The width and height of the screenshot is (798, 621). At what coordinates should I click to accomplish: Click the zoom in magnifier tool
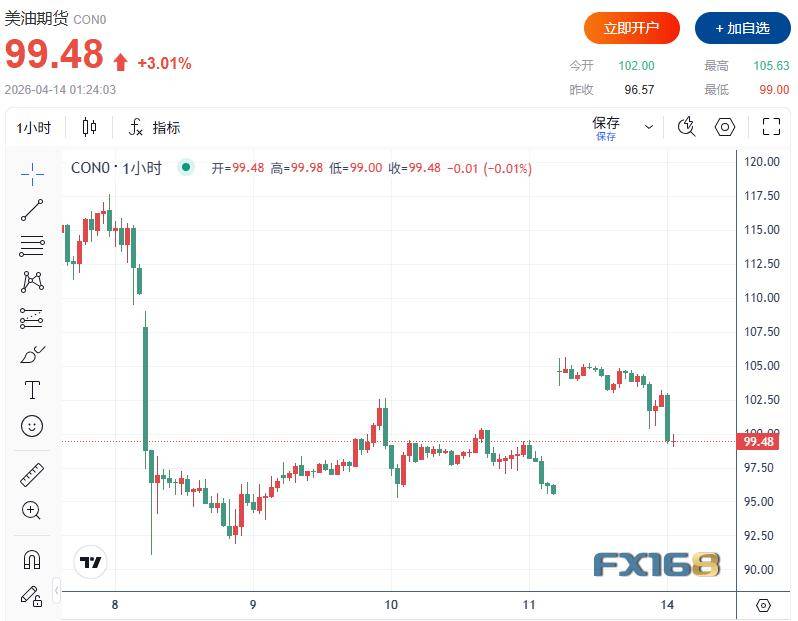click(32, 510)
